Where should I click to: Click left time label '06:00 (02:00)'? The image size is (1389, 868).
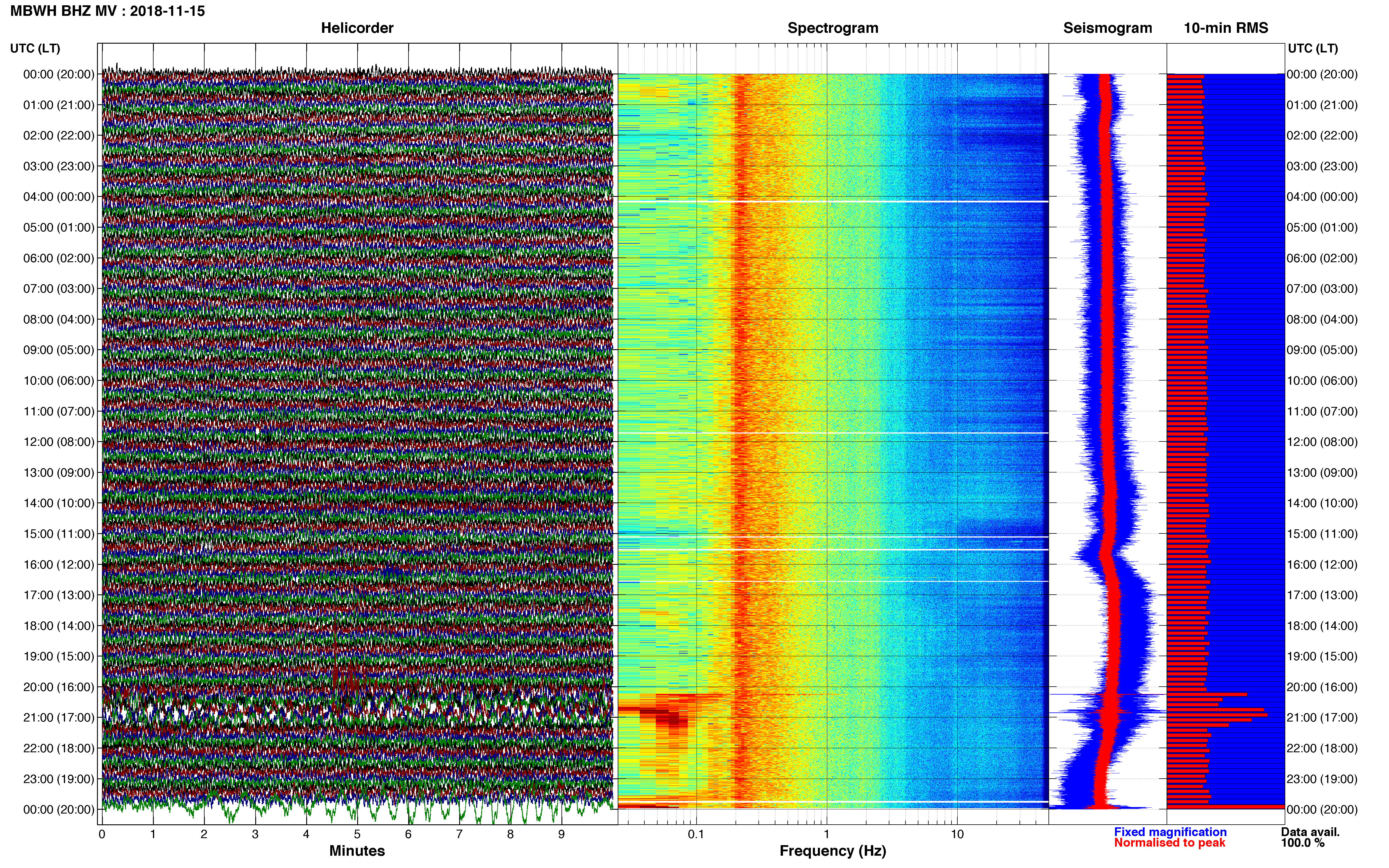click(59, 258)
